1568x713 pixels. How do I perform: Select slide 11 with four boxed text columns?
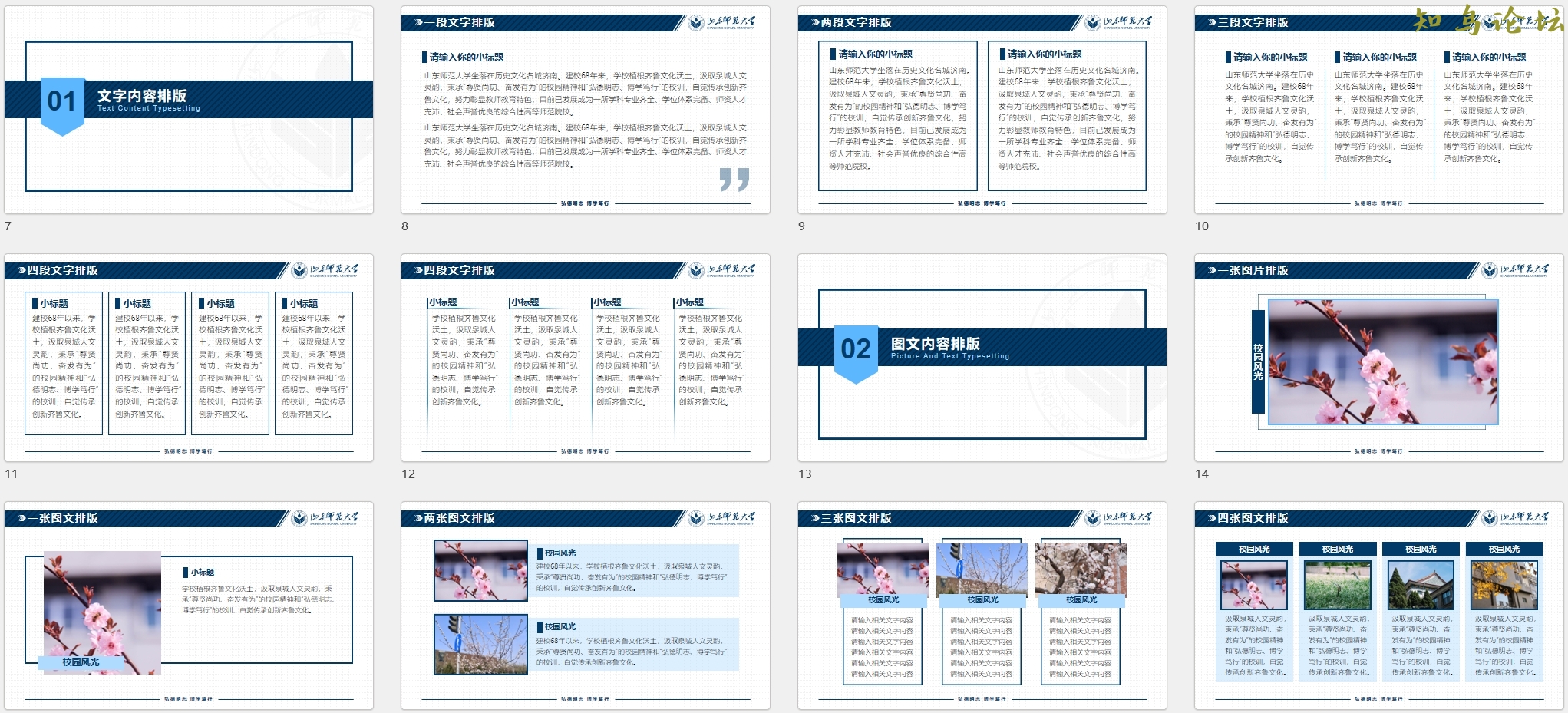coord(189,358)
